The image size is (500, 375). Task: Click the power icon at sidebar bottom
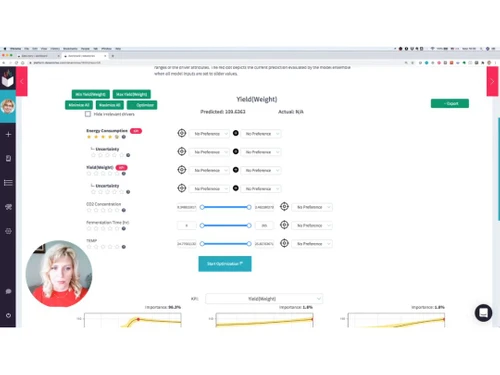point(8,315)
